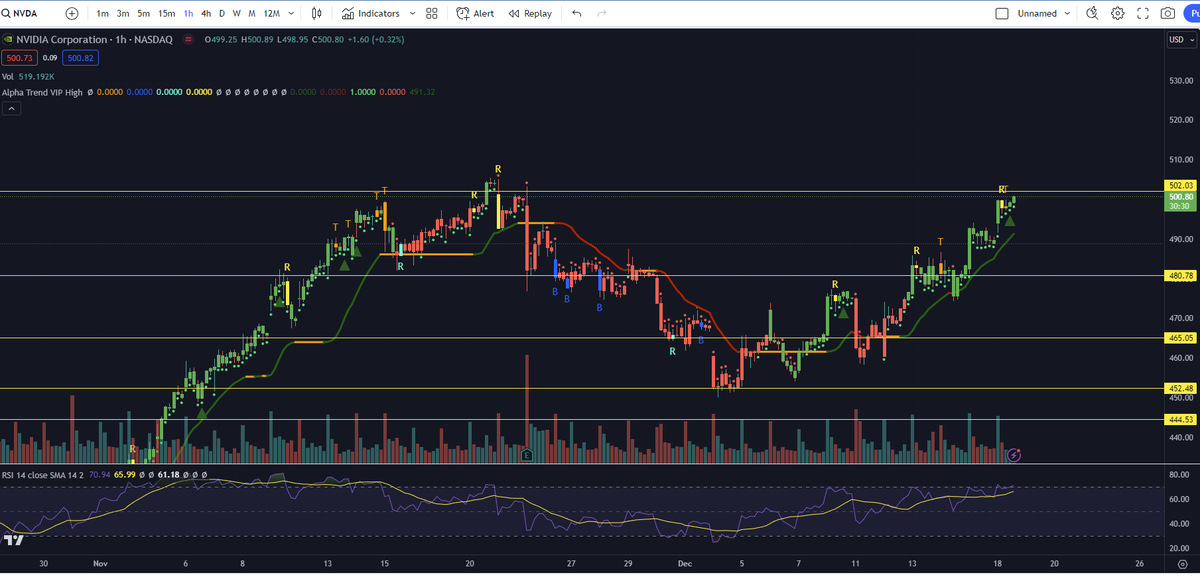
Task: Click the blue Publish button
Action: tap(1193, 13)
